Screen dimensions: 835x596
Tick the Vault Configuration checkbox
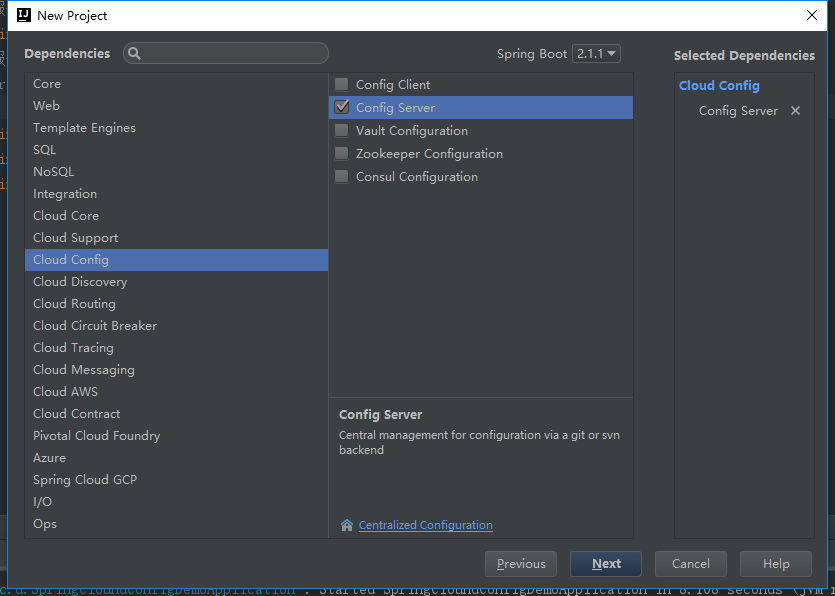click(x=341, y=130)
